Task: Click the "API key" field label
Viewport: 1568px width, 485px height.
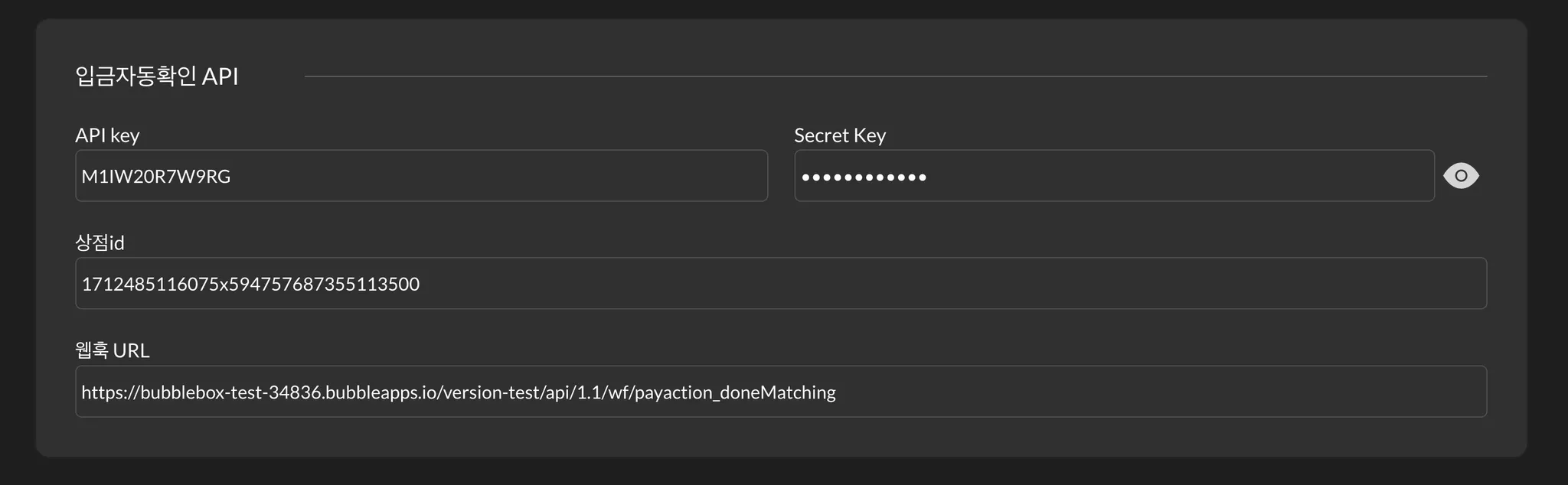Action: point(107,135)
